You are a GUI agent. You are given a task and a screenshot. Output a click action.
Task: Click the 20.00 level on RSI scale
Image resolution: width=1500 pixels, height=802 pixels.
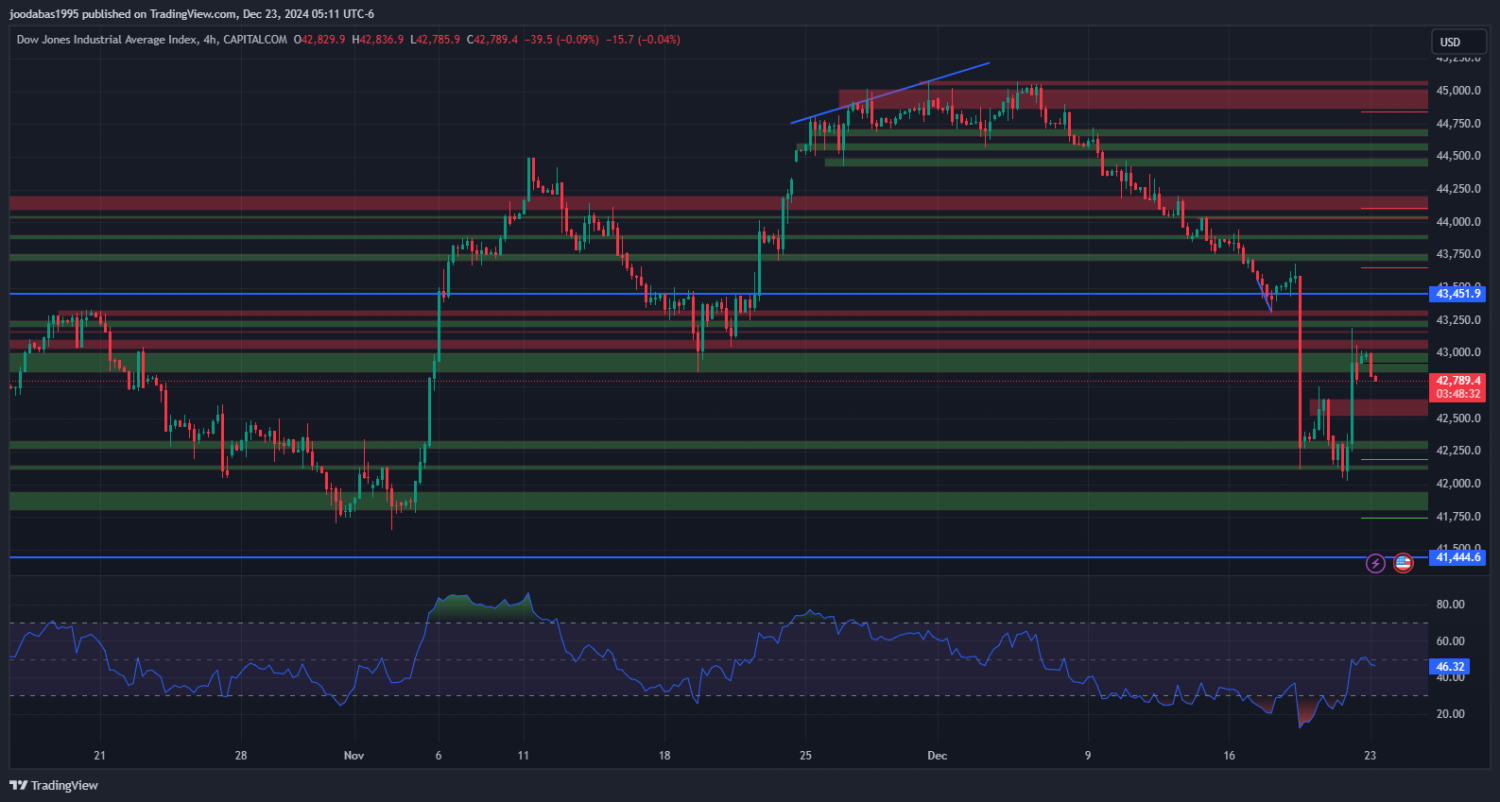(1450, 714)
